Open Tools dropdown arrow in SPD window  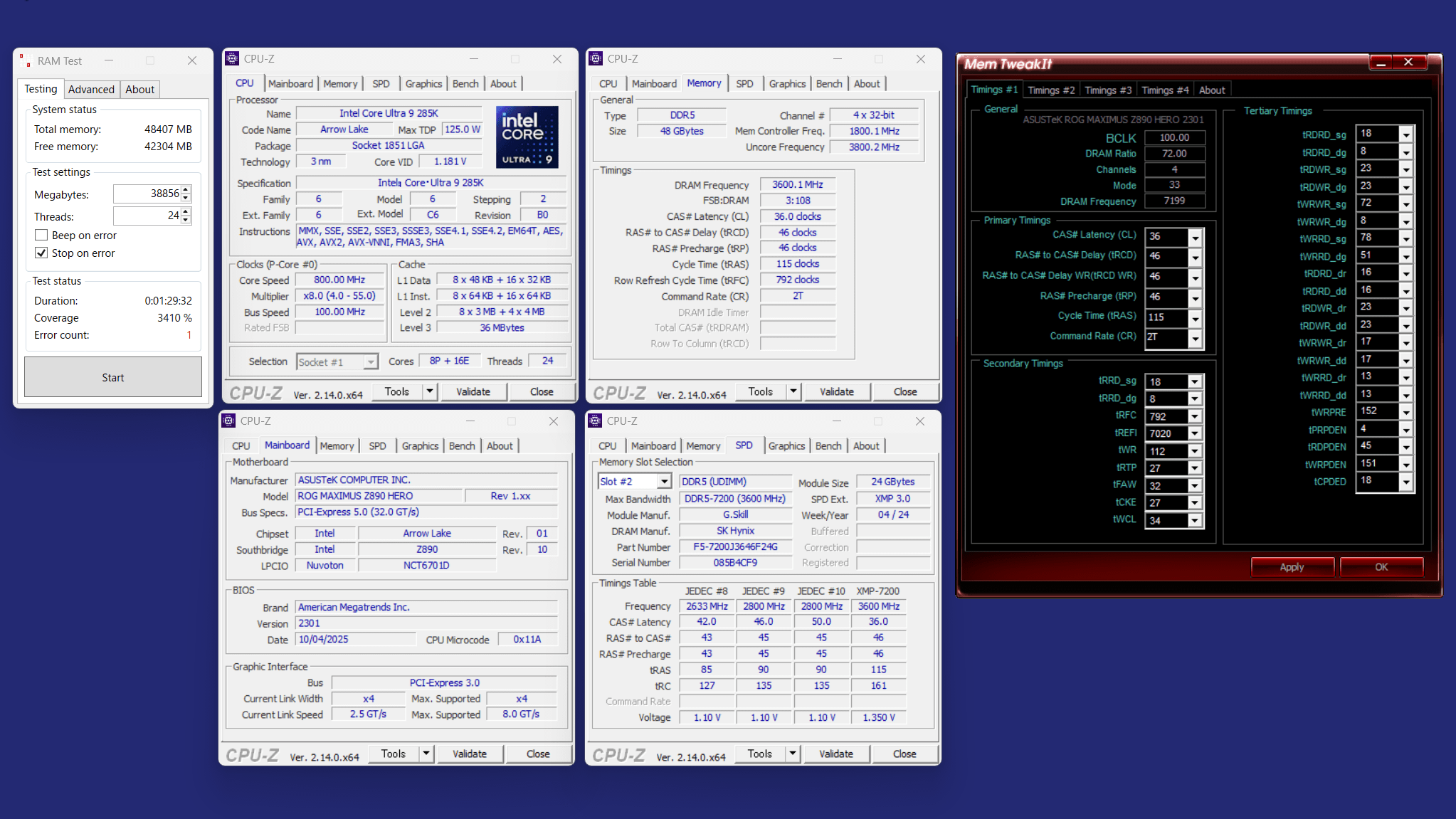(x=793, y=754)
